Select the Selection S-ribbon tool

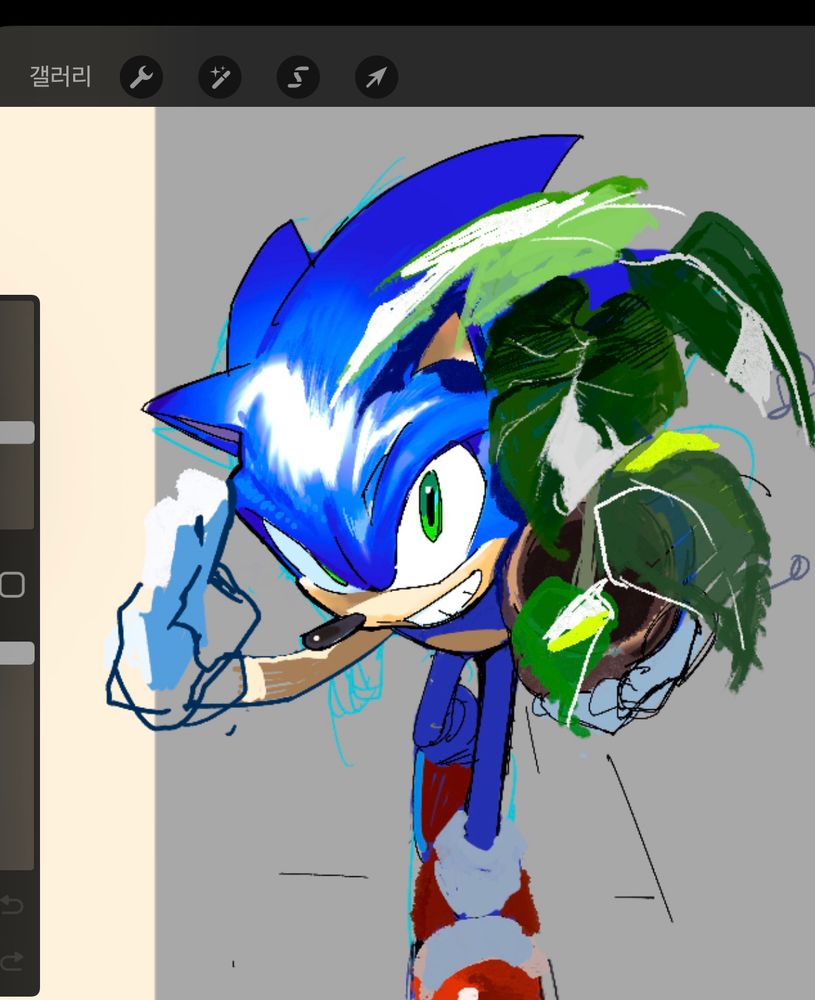298,77
